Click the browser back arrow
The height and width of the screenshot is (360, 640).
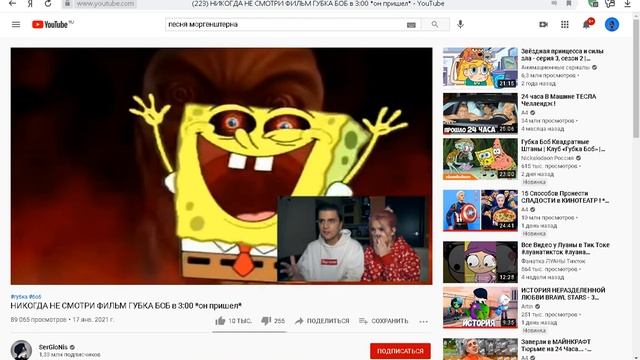pos(12,4)
